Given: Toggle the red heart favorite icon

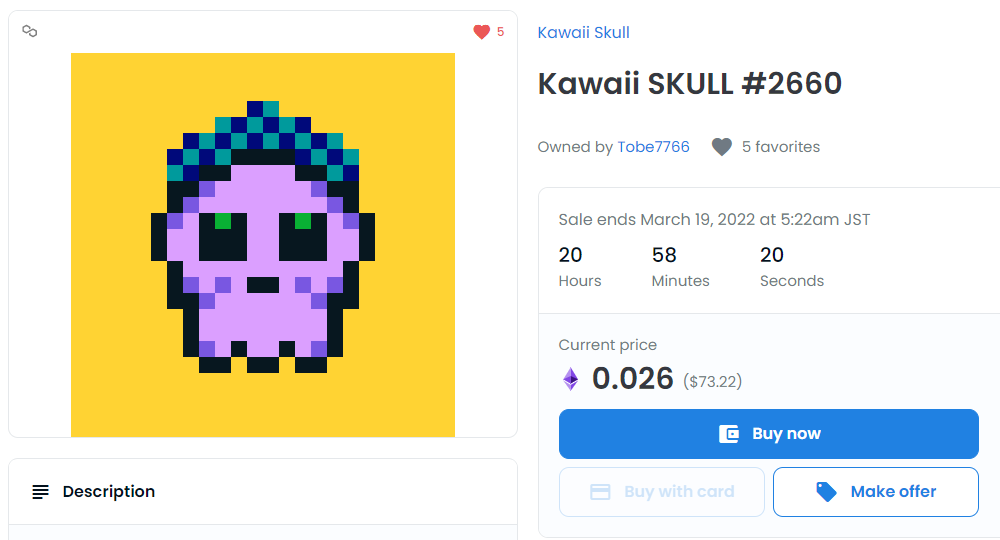Looking at the screenshot, I should click(x=482, y=31).
